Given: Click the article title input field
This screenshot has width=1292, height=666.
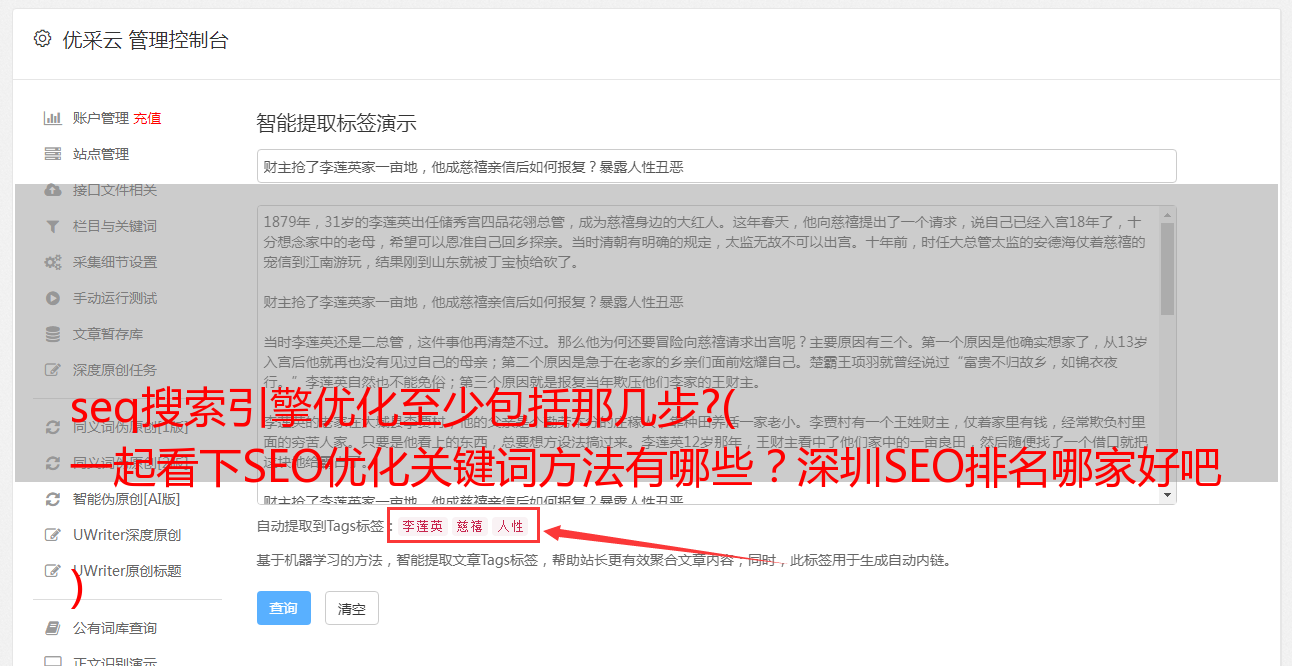Looking at the screenshot, I should tap(716, 166).
